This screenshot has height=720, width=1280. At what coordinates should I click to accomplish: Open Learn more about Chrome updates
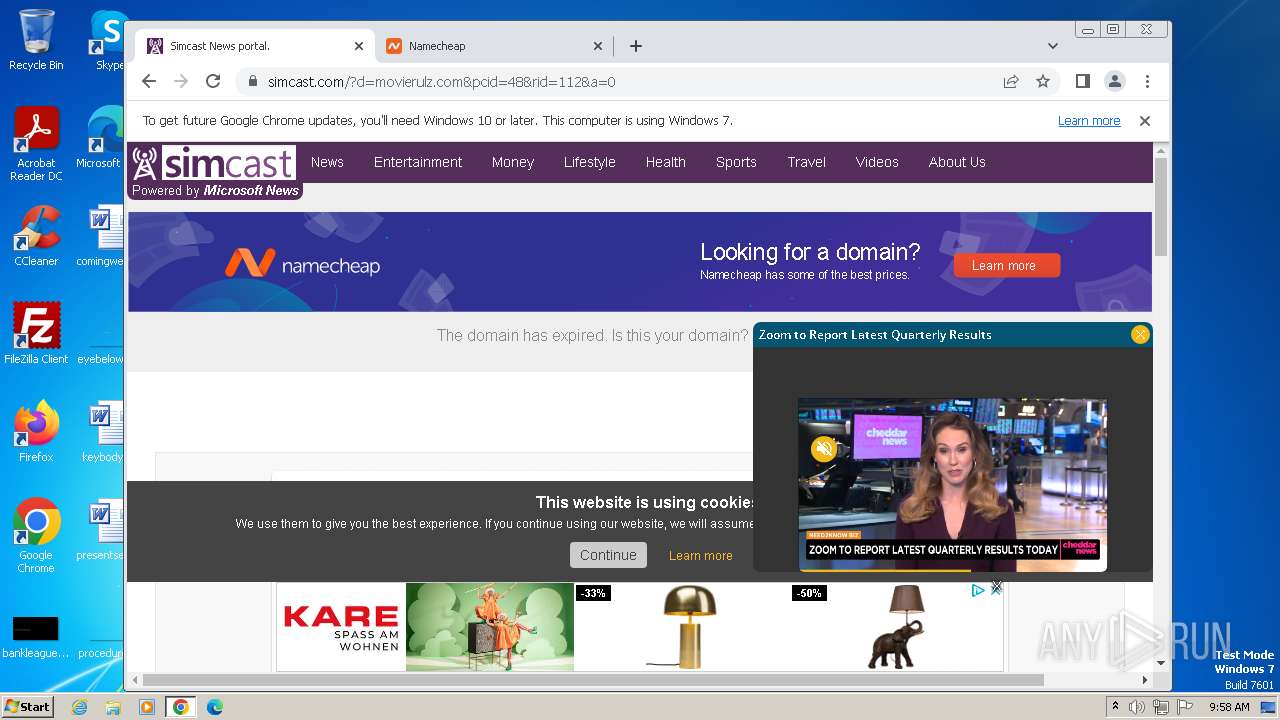coord(1089,120)
